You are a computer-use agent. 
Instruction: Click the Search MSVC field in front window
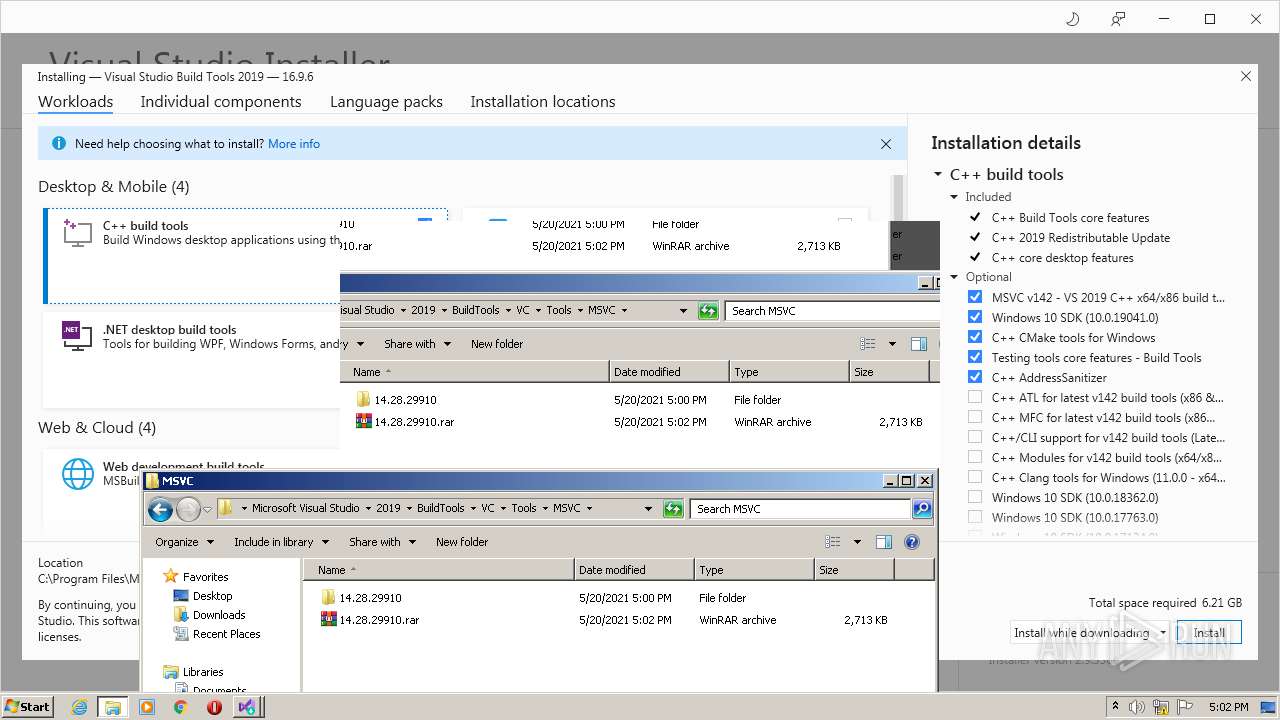[800, 509]
